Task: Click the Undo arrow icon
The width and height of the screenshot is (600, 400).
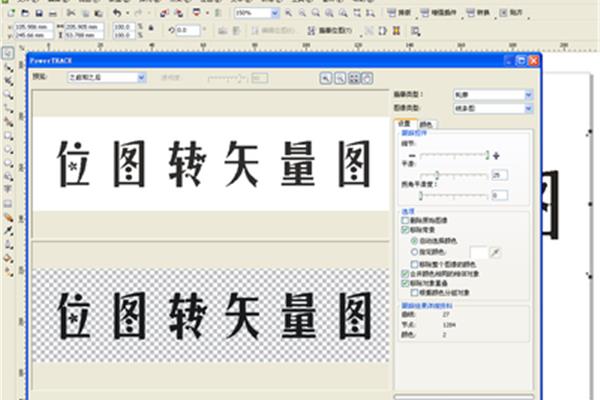Action: point(117,13)
